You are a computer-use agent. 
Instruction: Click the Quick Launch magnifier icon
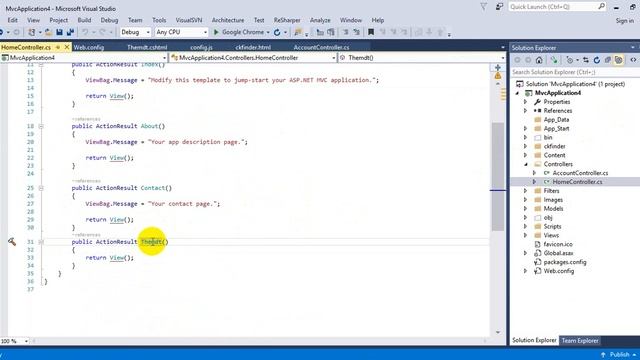click(601, 7)
